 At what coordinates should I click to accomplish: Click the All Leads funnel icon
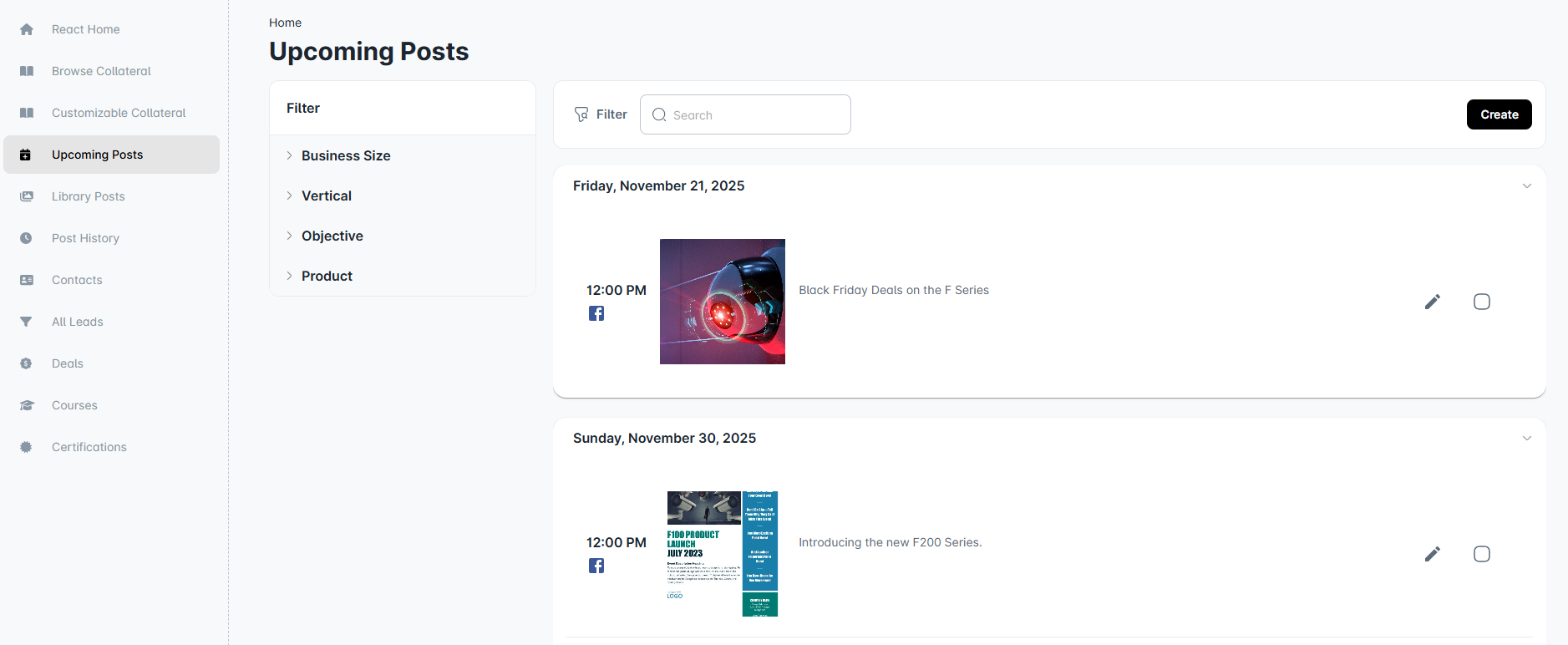27,322
